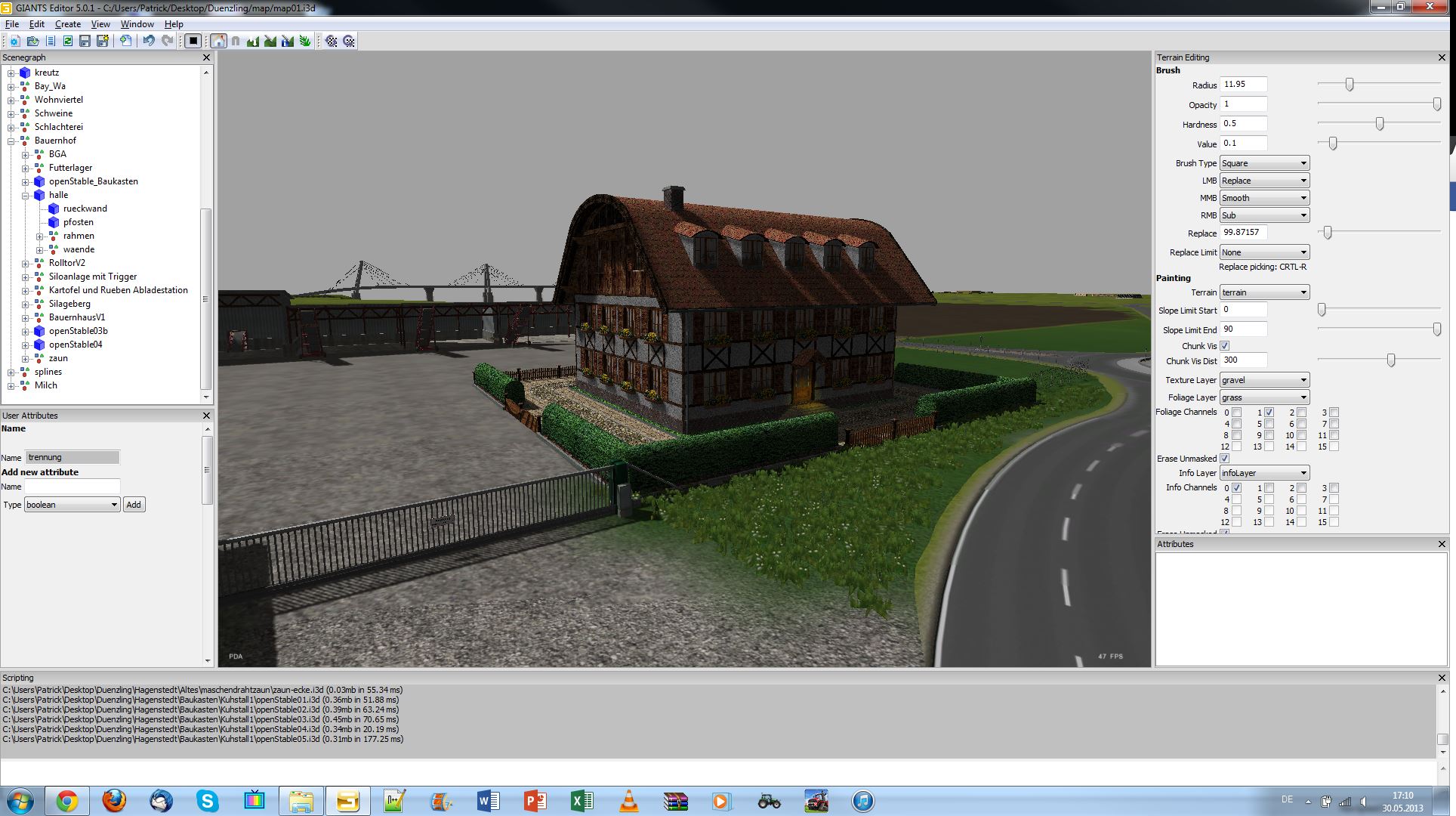Check Foliage Channel 2

click(1301, 413)
